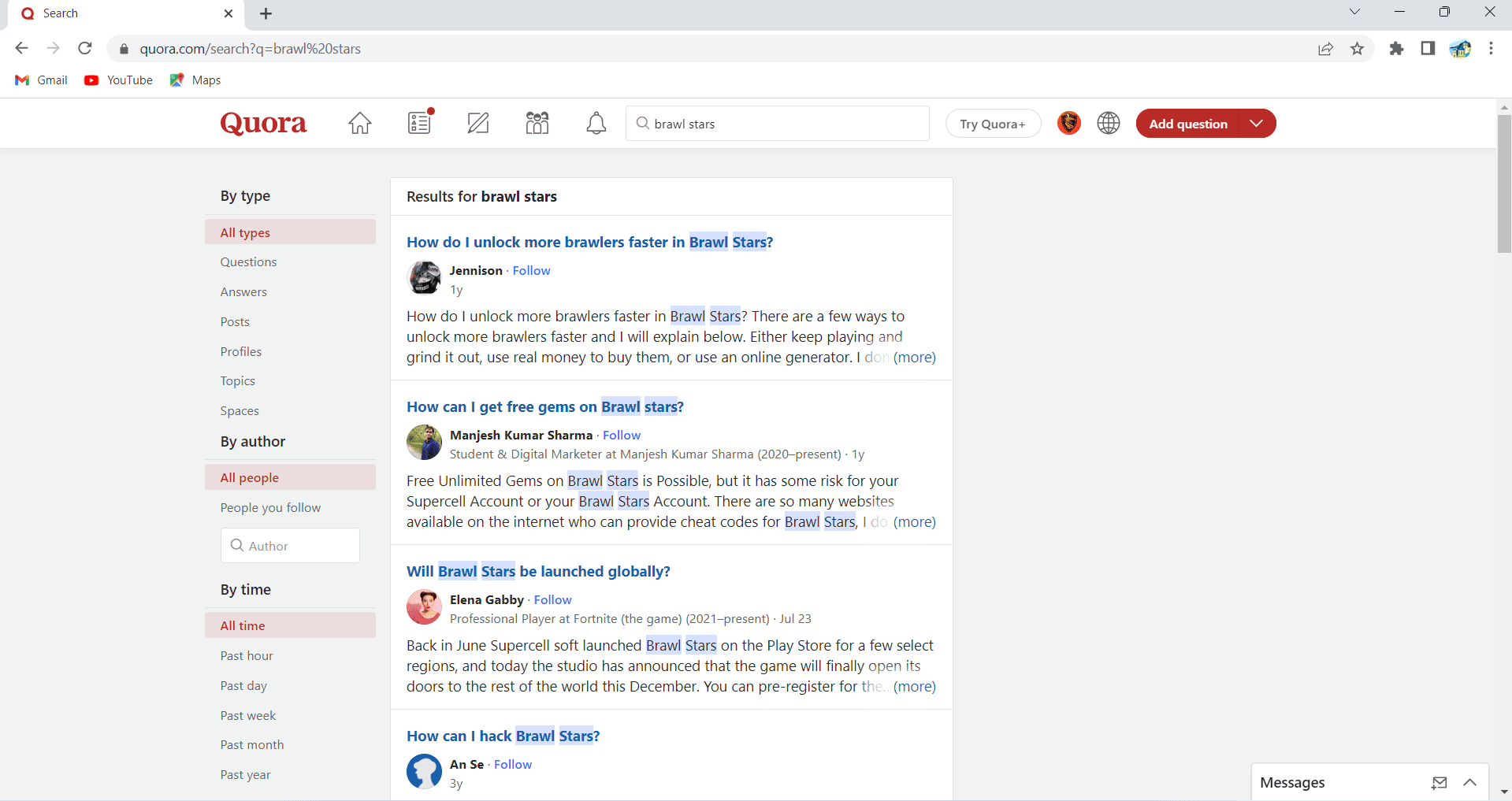Open the Answer pencil icon

point(478,124)
